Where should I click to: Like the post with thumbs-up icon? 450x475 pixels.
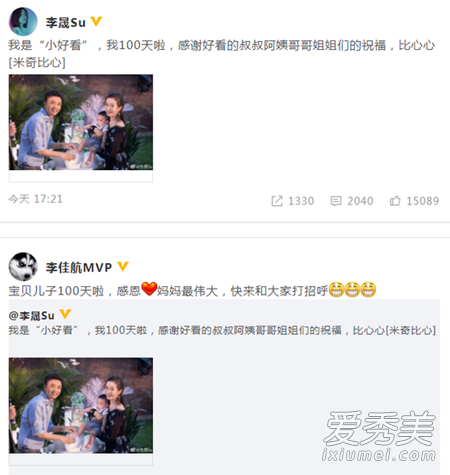click(x=395, y=201)
